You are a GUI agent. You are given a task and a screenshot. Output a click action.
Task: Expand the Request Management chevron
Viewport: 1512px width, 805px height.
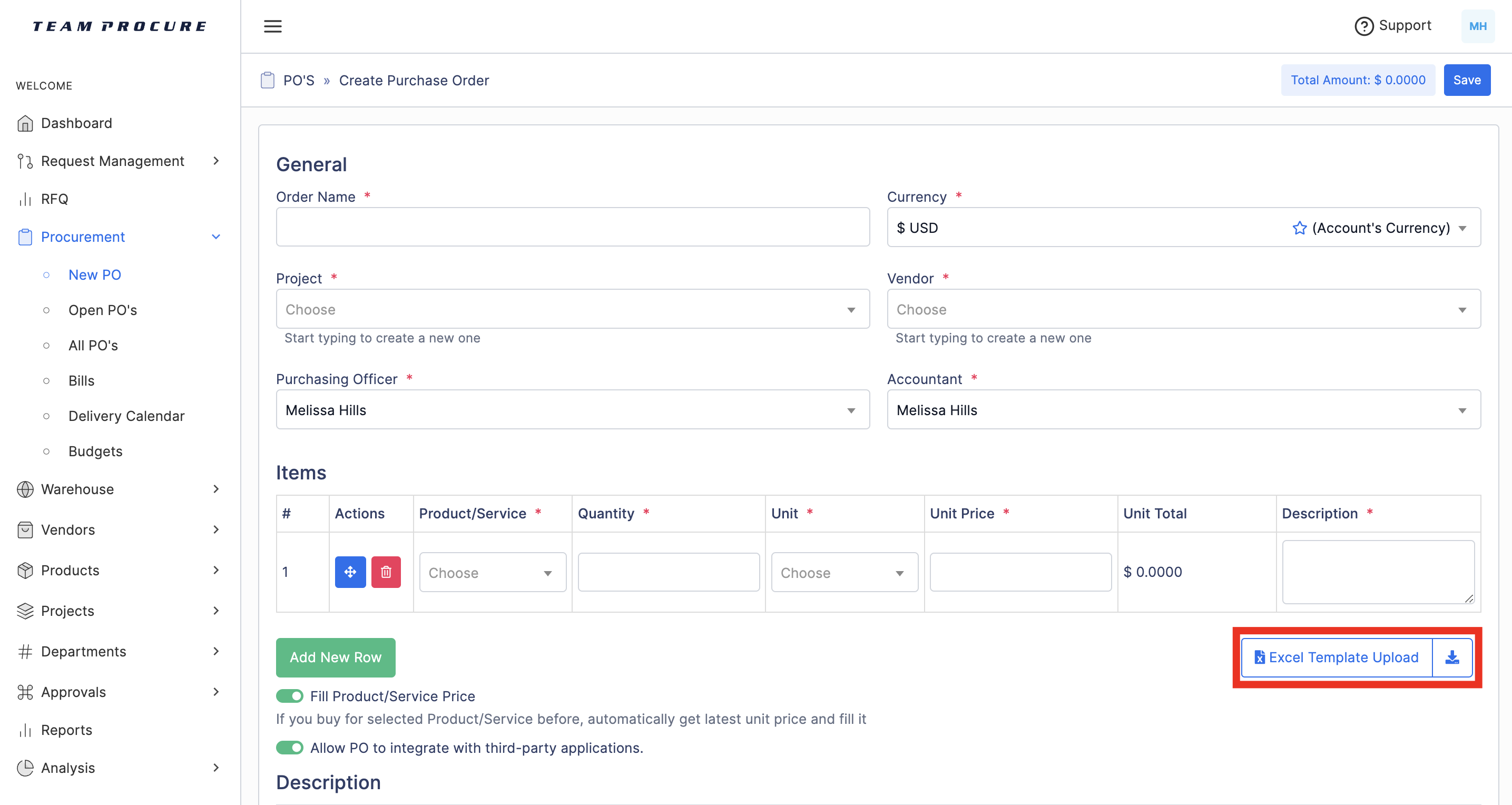[x=216, y=161]
